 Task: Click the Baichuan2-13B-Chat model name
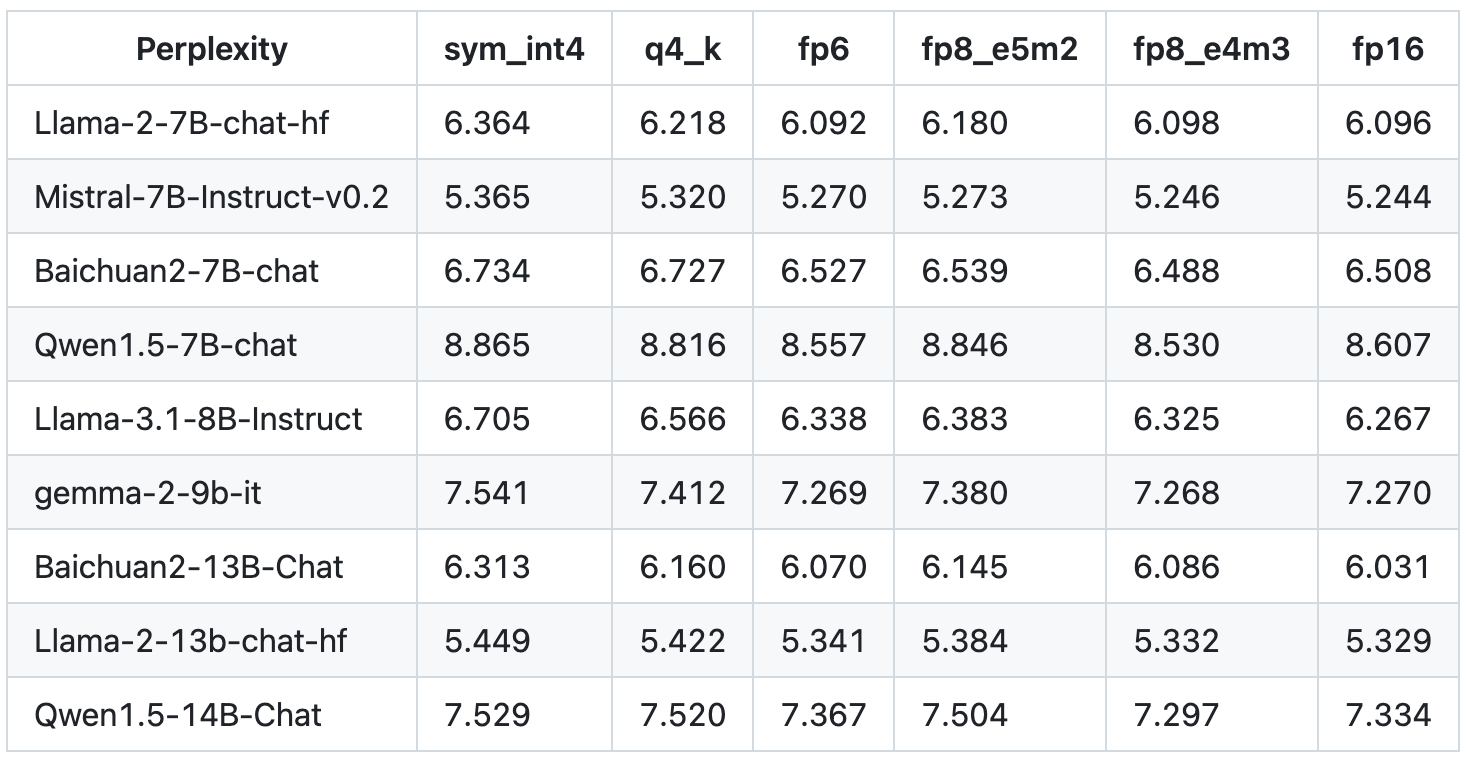click(189, 567)
